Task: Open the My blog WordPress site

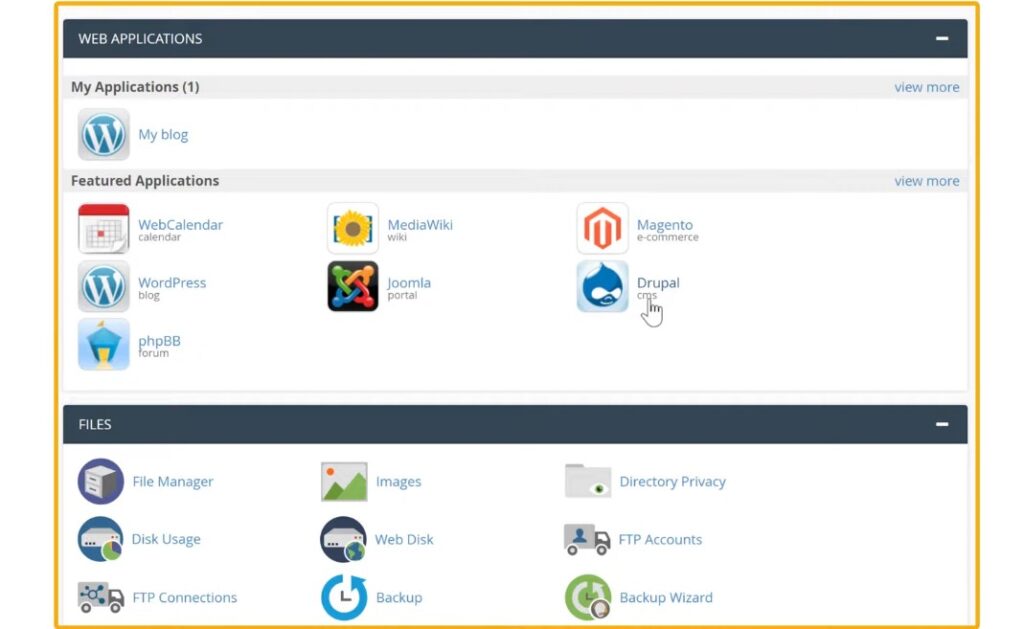Action: (x=163, y=134)
